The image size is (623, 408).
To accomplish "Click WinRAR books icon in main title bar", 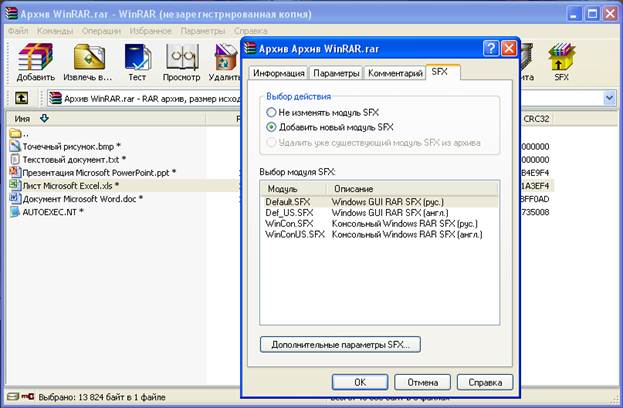I will click(x=12, y=14).
